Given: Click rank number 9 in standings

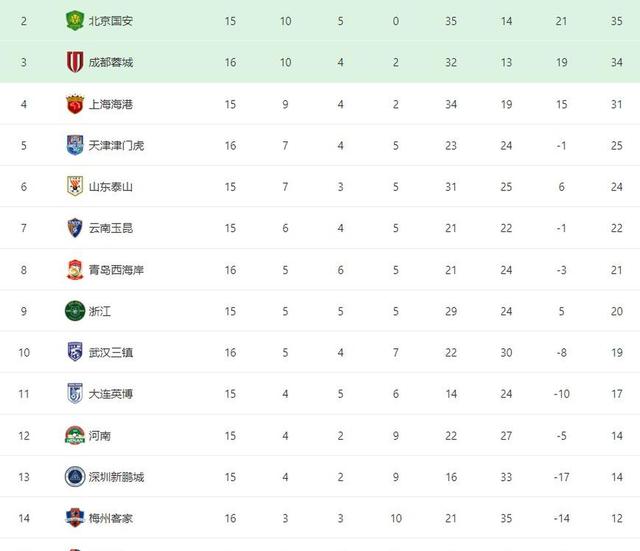Looking at the screenshot, I should tap(24, 311).
